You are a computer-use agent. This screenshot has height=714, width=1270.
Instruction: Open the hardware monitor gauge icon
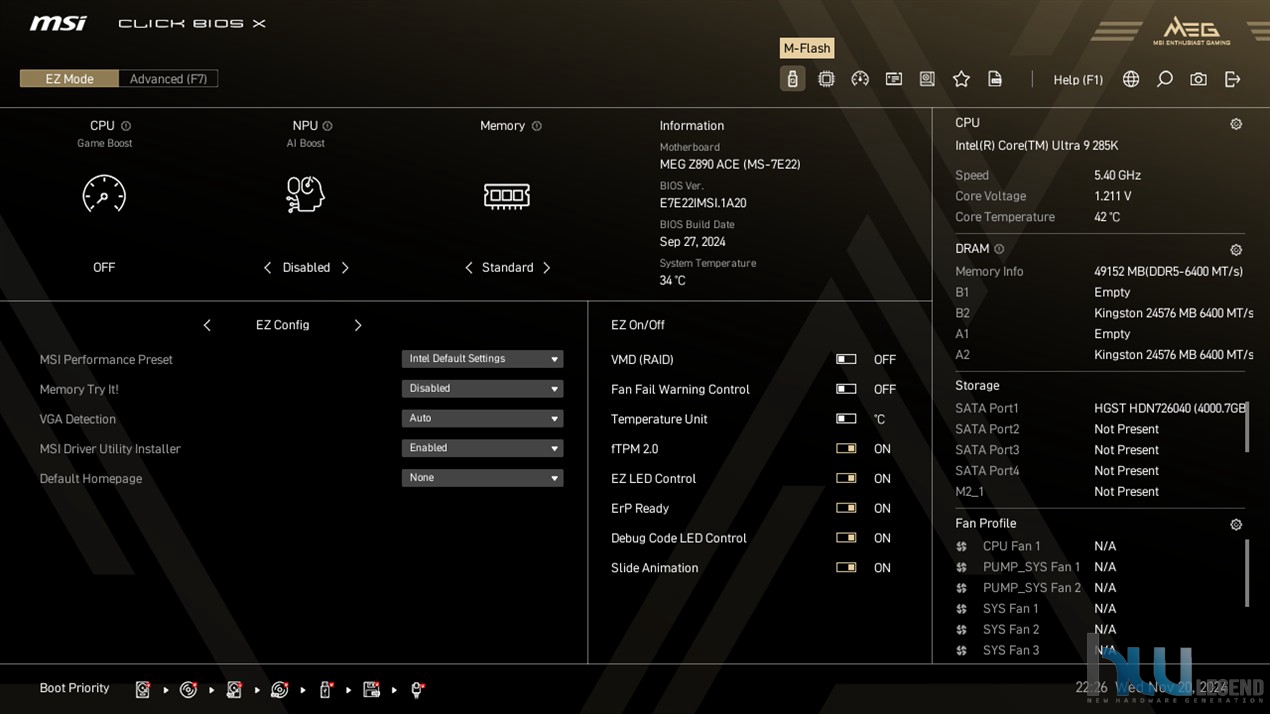(x=860, y=79)
